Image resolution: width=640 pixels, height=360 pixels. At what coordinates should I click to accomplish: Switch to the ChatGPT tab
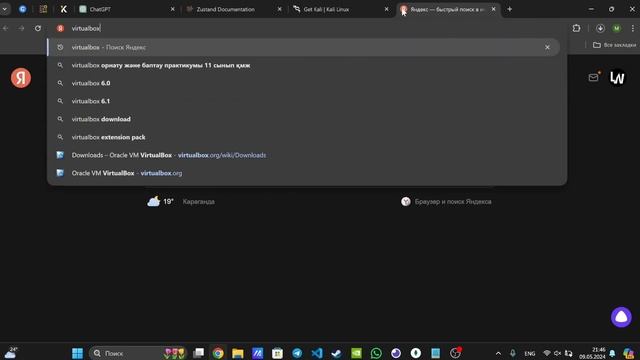(127, 9)
